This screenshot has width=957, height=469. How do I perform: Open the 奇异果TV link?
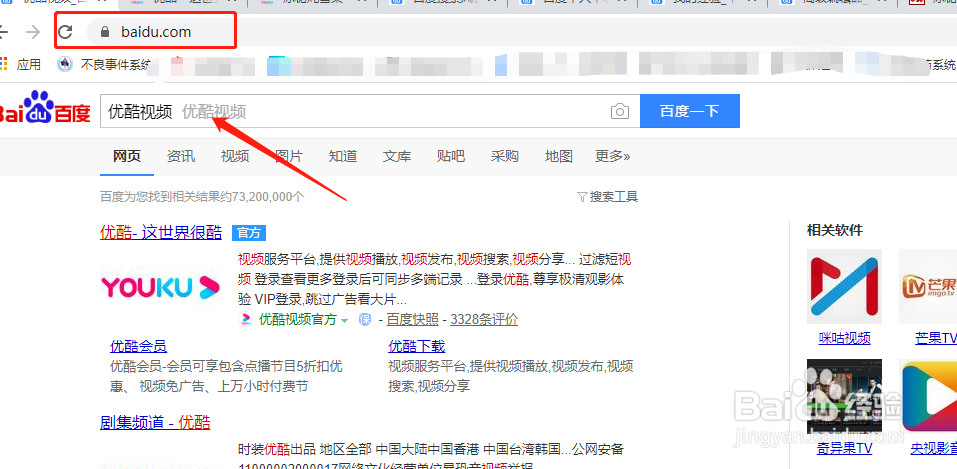pyautogui.click(x=845, y=449)
